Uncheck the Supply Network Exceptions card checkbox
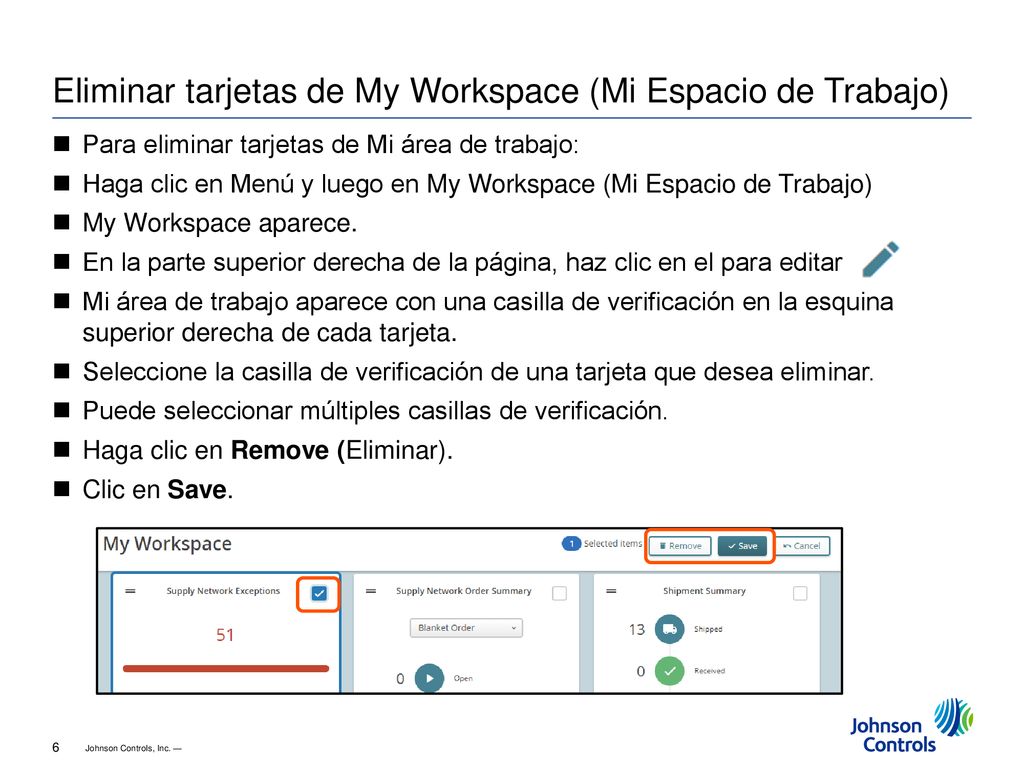 319,593
